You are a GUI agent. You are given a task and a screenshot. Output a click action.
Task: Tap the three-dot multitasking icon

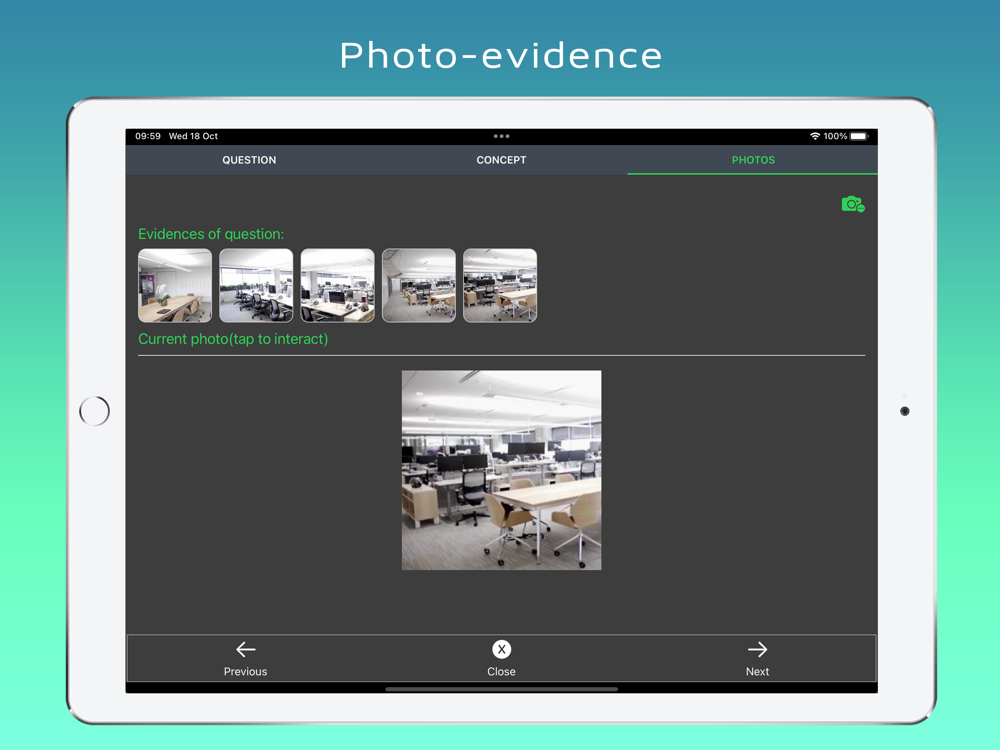point(501,136)
